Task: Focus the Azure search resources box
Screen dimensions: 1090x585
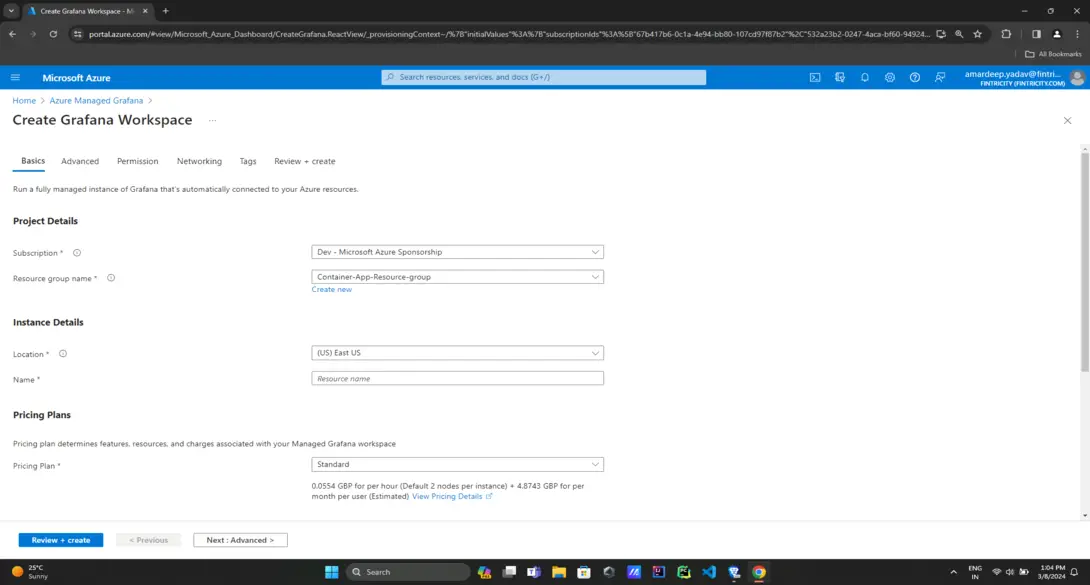Action: (x=544, y=77)
